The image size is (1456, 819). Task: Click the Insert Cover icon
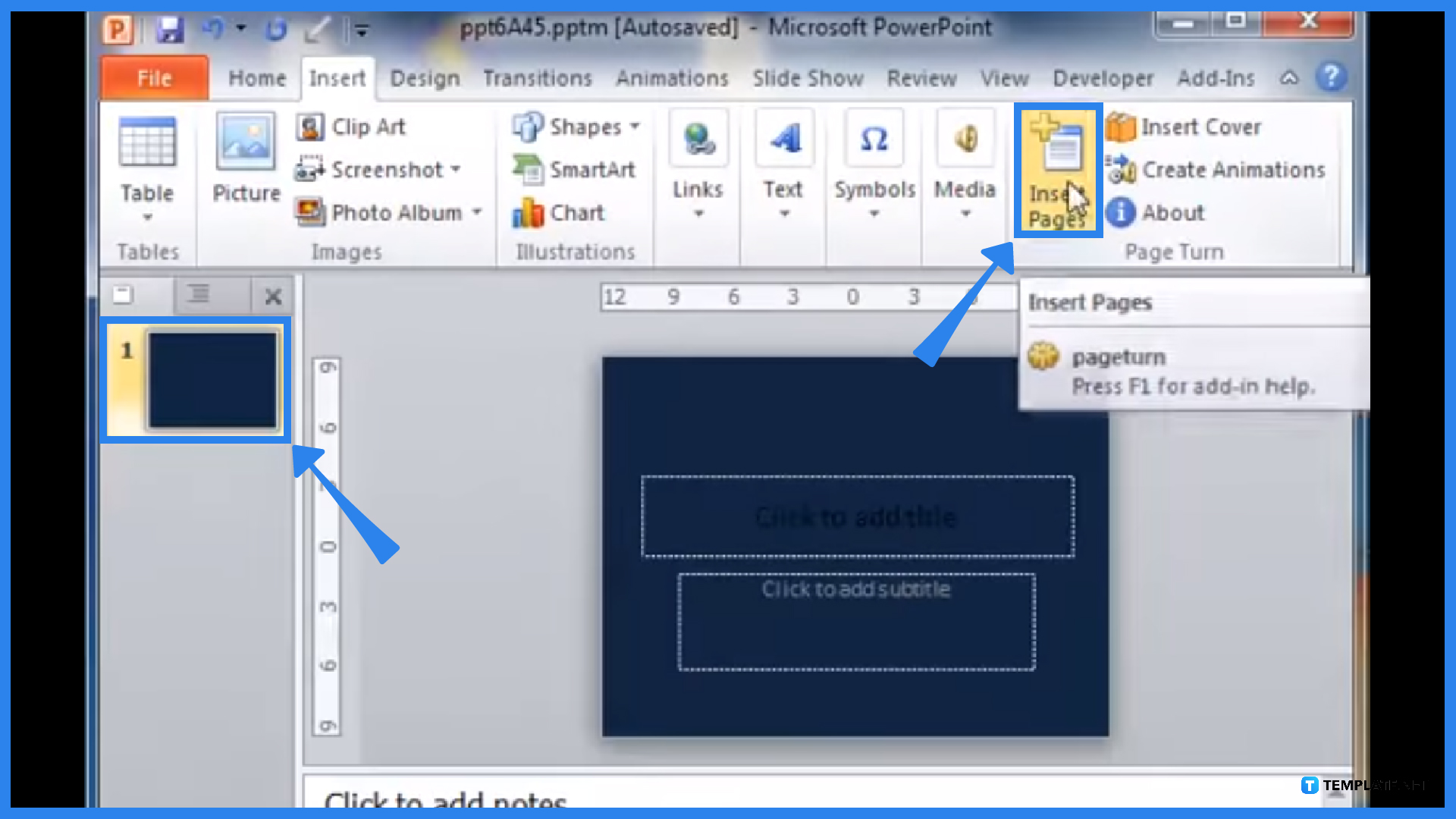(x=1120, y=126)
